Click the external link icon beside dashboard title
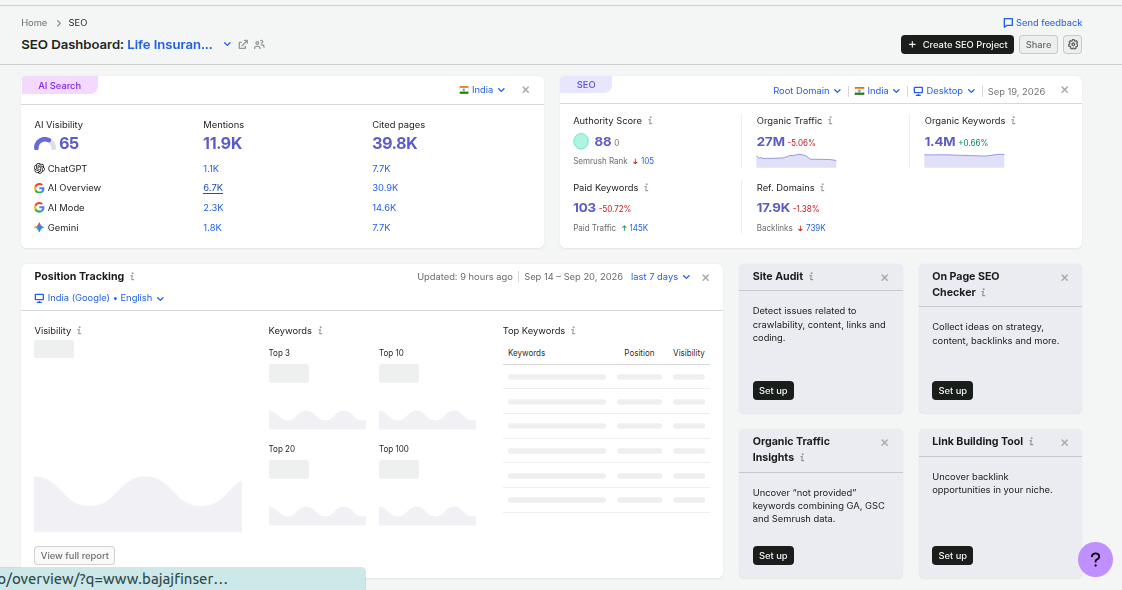 coord(243,44)
